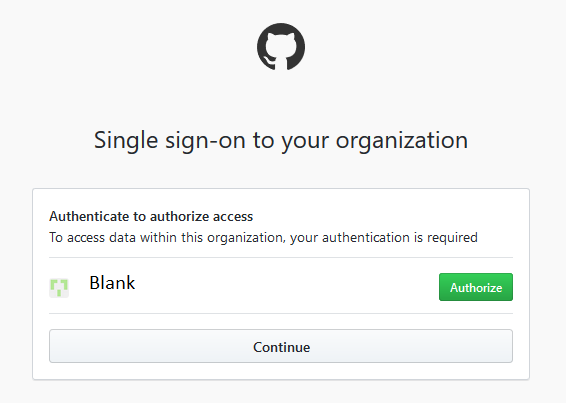
Task: Click the Authenticate to authorize access title
Action: 151,216
